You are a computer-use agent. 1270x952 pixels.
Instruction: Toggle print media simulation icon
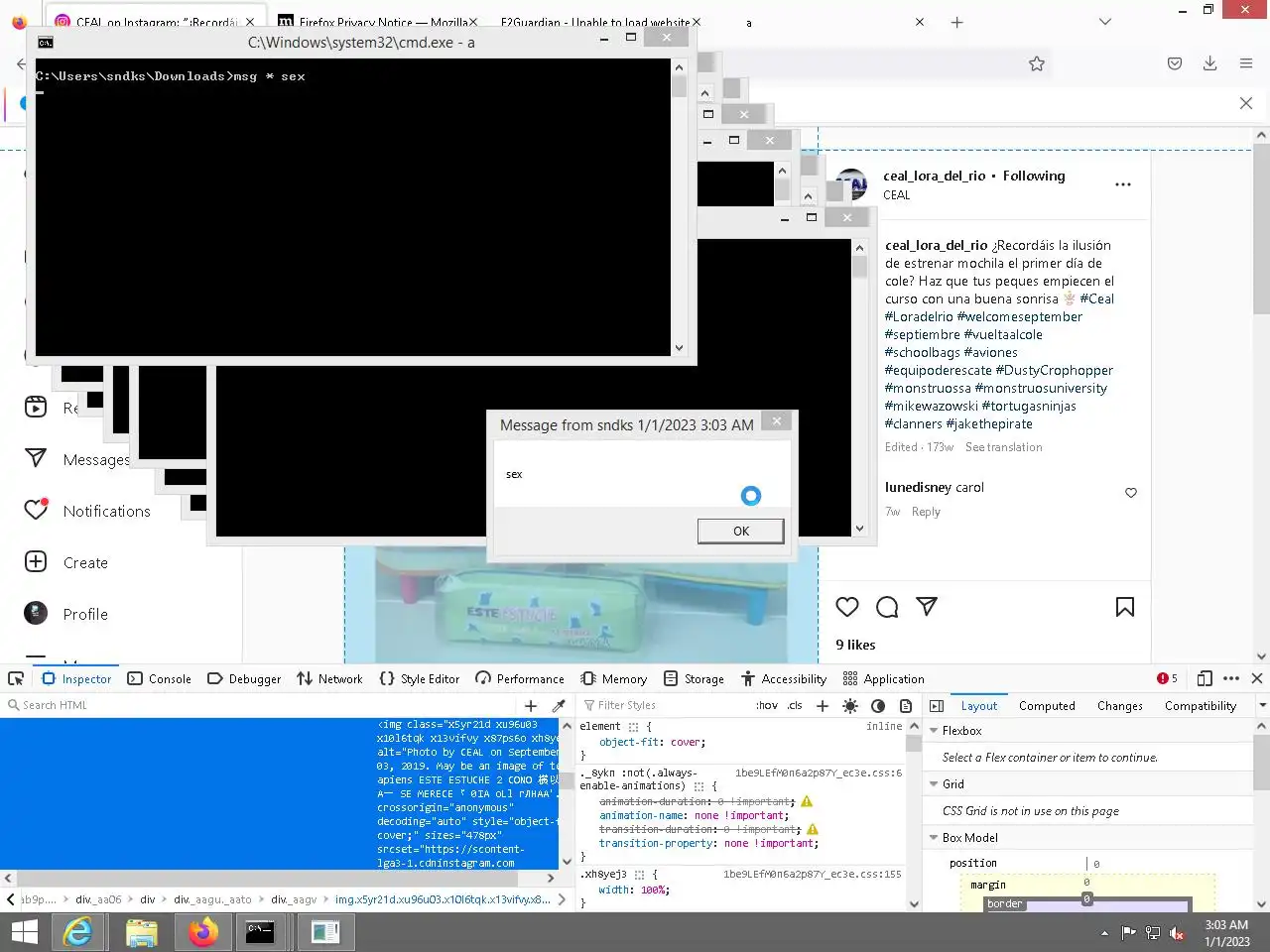(x=906, y=706)
